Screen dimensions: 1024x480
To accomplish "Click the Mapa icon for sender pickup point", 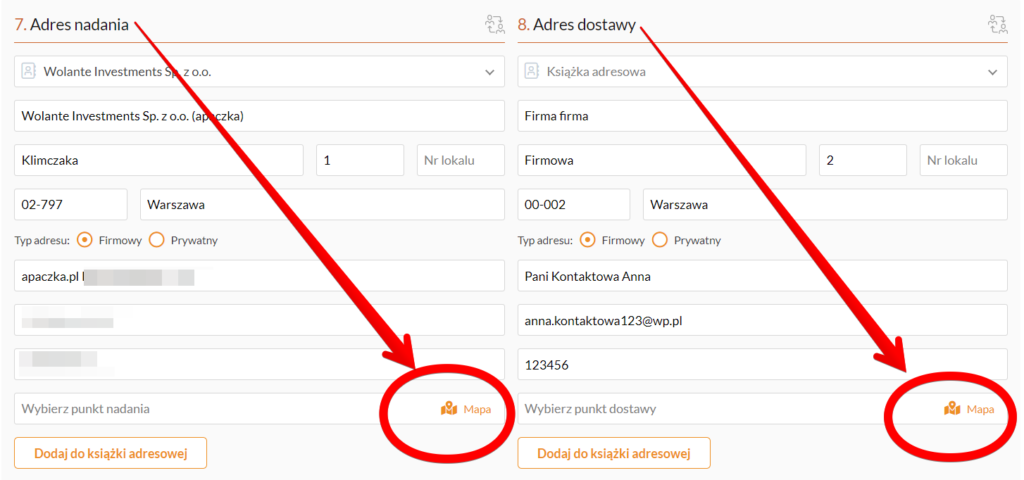I will (449, 408).
